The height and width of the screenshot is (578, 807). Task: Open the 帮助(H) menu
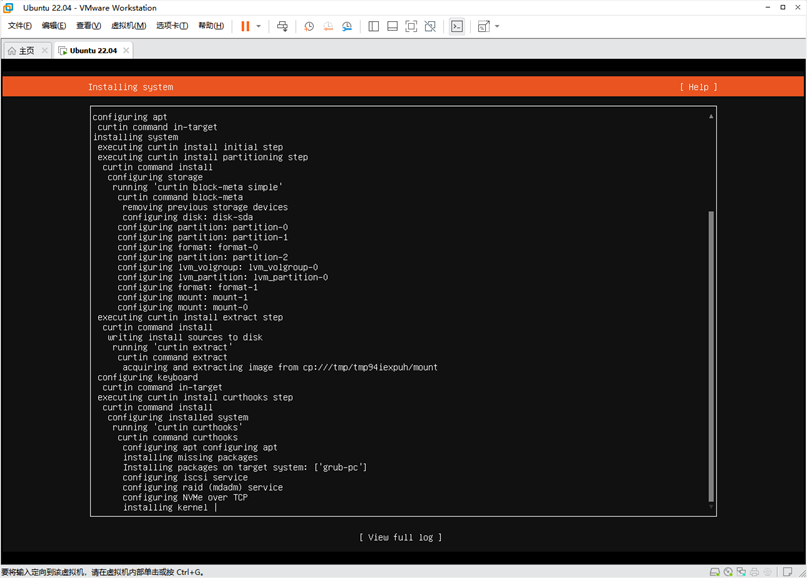point(211,26)
